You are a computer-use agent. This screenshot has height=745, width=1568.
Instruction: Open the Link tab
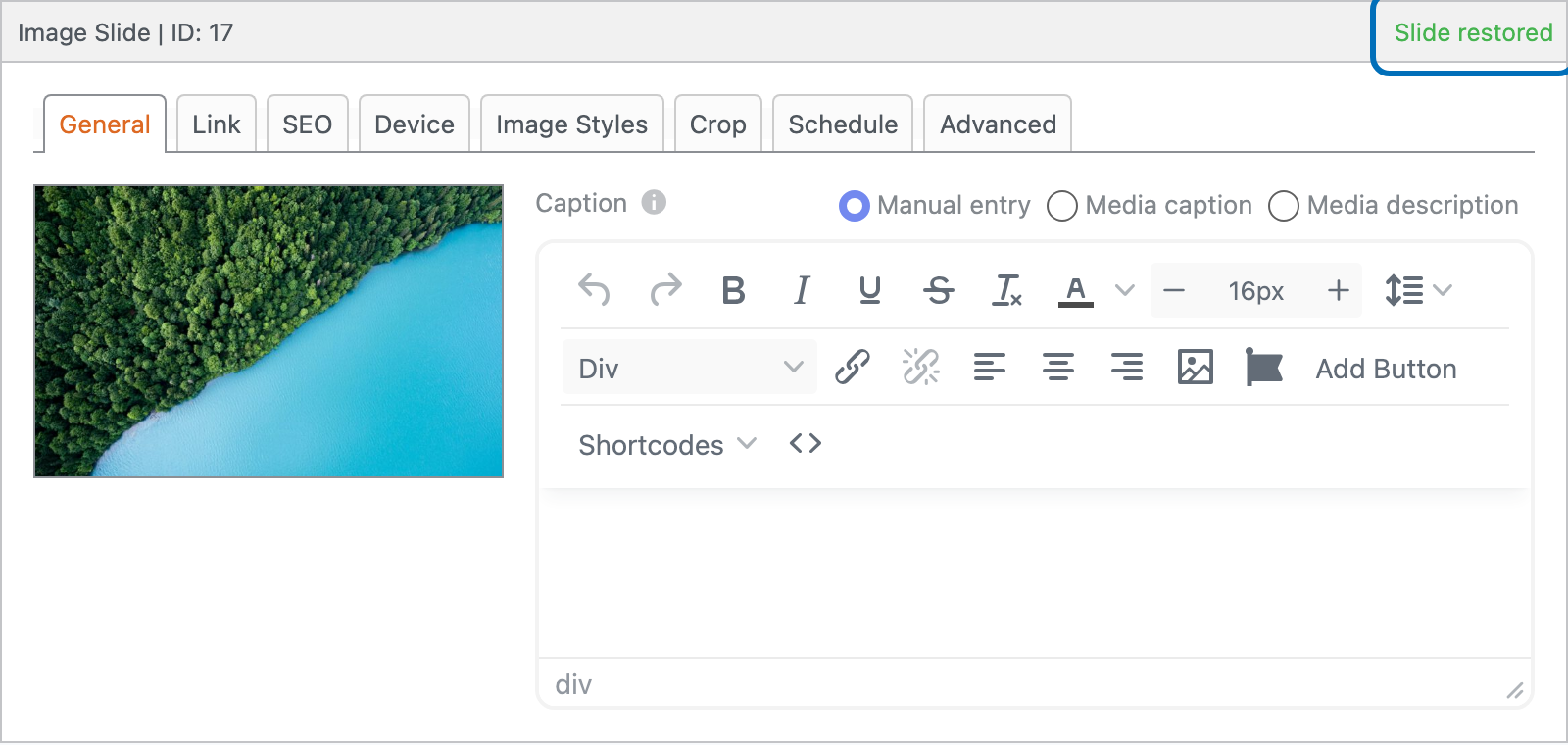(x=217, y=124)
